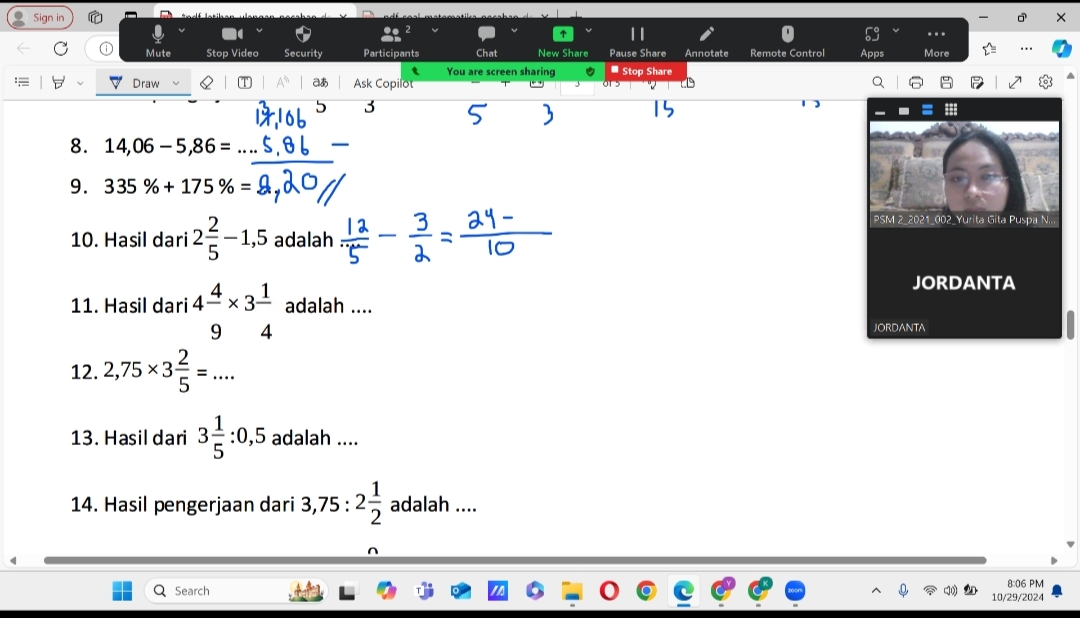
Task: Click the vertical scrollbar thumb
Action: [1070, 325]
